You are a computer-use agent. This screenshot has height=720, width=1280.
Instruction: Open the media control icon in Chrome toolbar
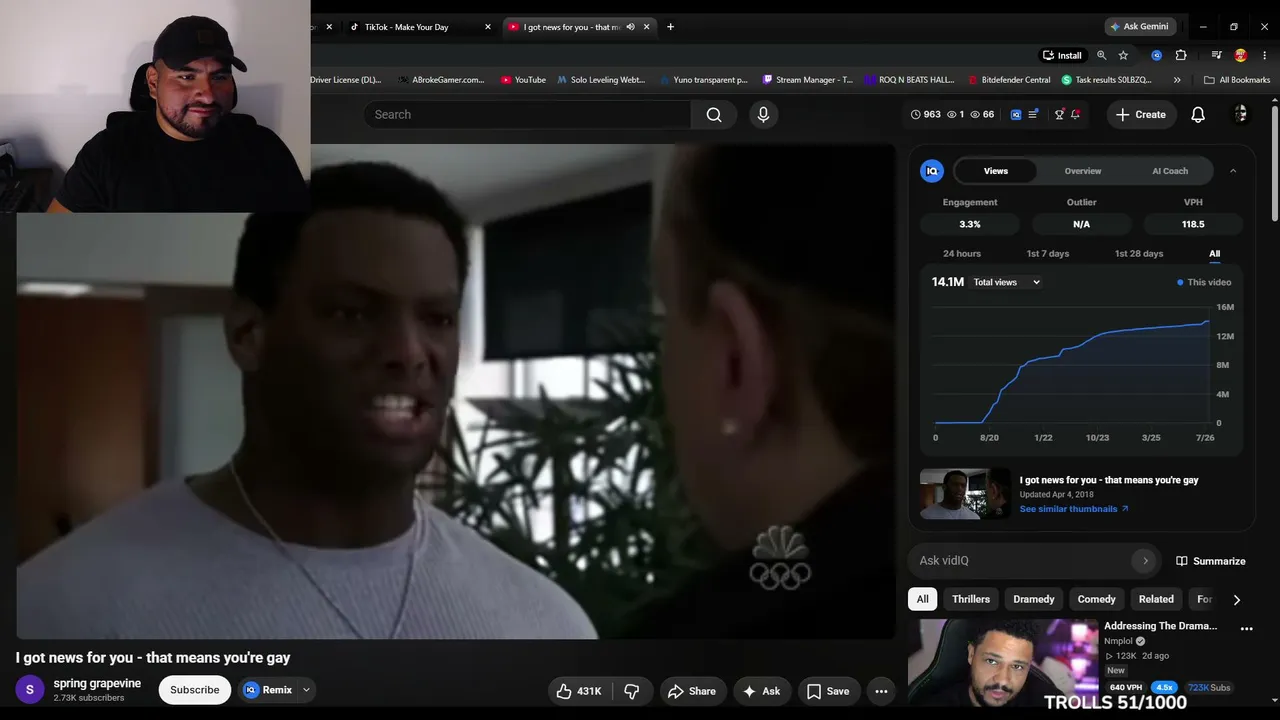(x=1216, y=55)
